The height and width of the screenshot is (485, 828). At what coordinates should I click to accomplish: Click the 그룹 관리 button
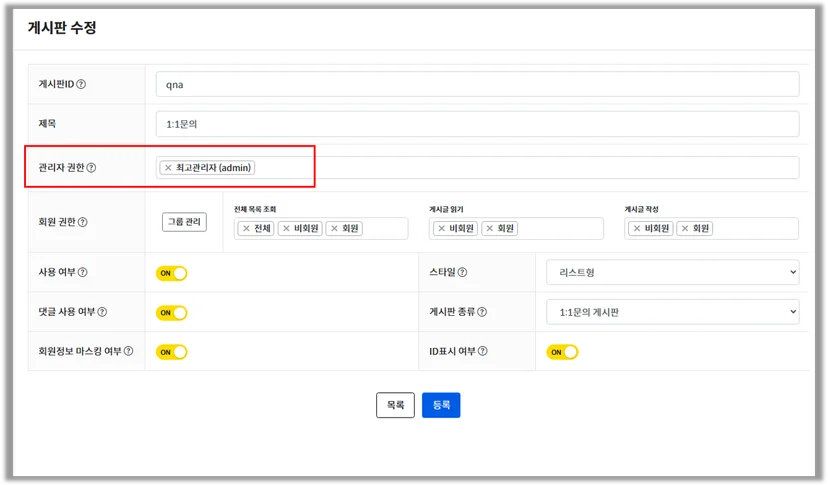tap(184, 222)
